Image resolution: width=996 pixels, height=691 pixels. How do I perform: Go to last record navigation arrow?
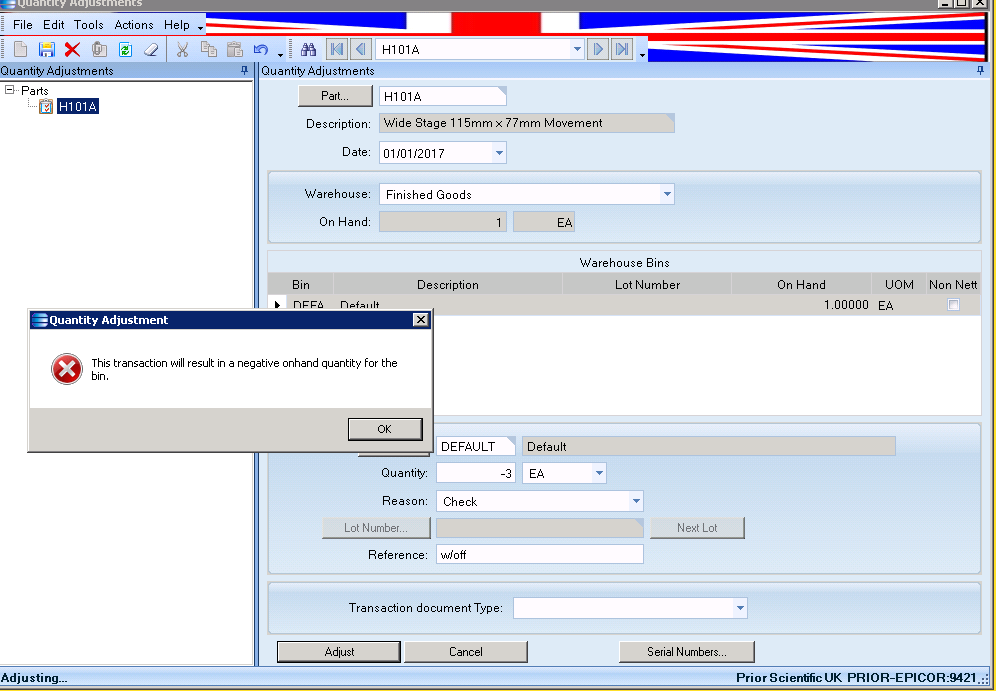(x=622, y=49)
